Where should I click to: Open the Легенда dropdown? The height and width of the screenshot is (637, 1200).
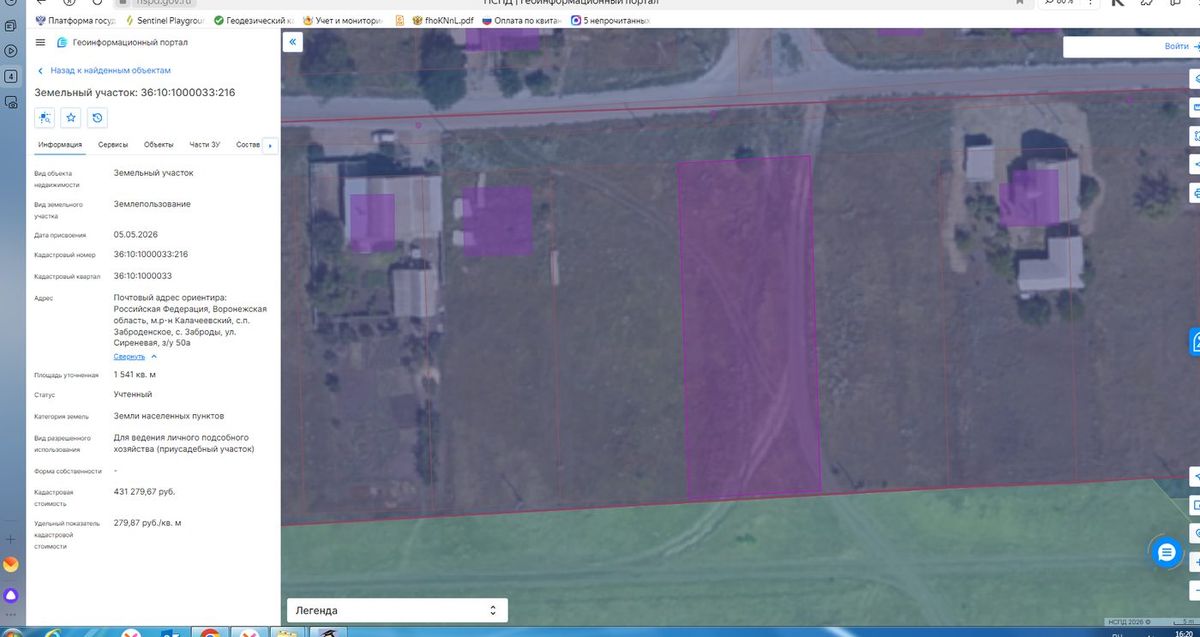point(397,610)
